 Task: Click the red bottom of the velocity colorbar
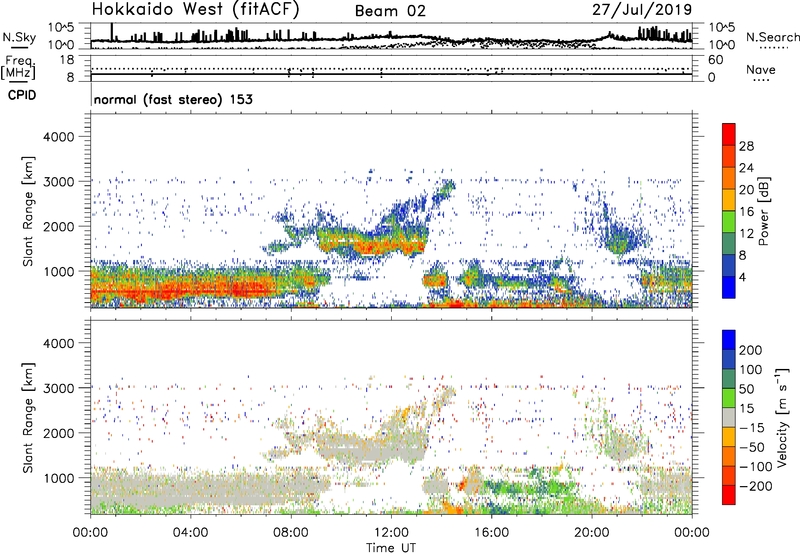[x=729, y=495]
